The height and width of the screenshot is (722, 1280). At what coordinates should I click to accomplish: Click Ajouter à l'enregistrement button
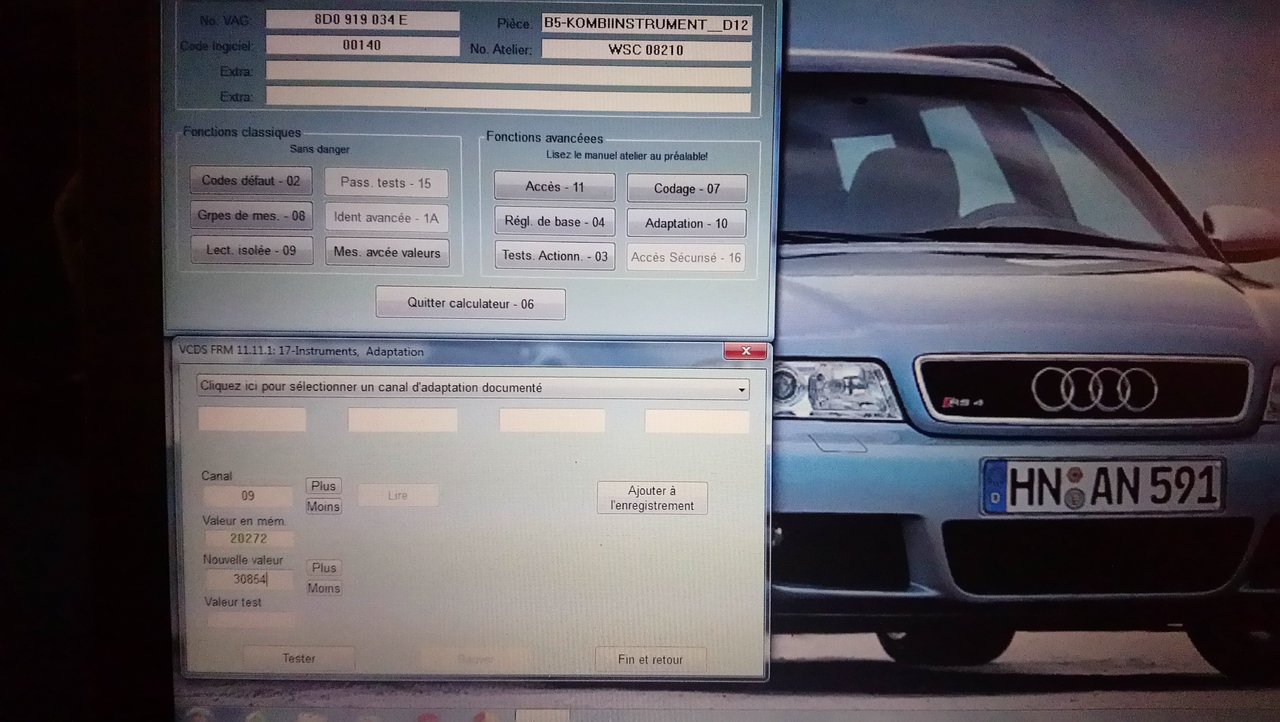point(652,498)
